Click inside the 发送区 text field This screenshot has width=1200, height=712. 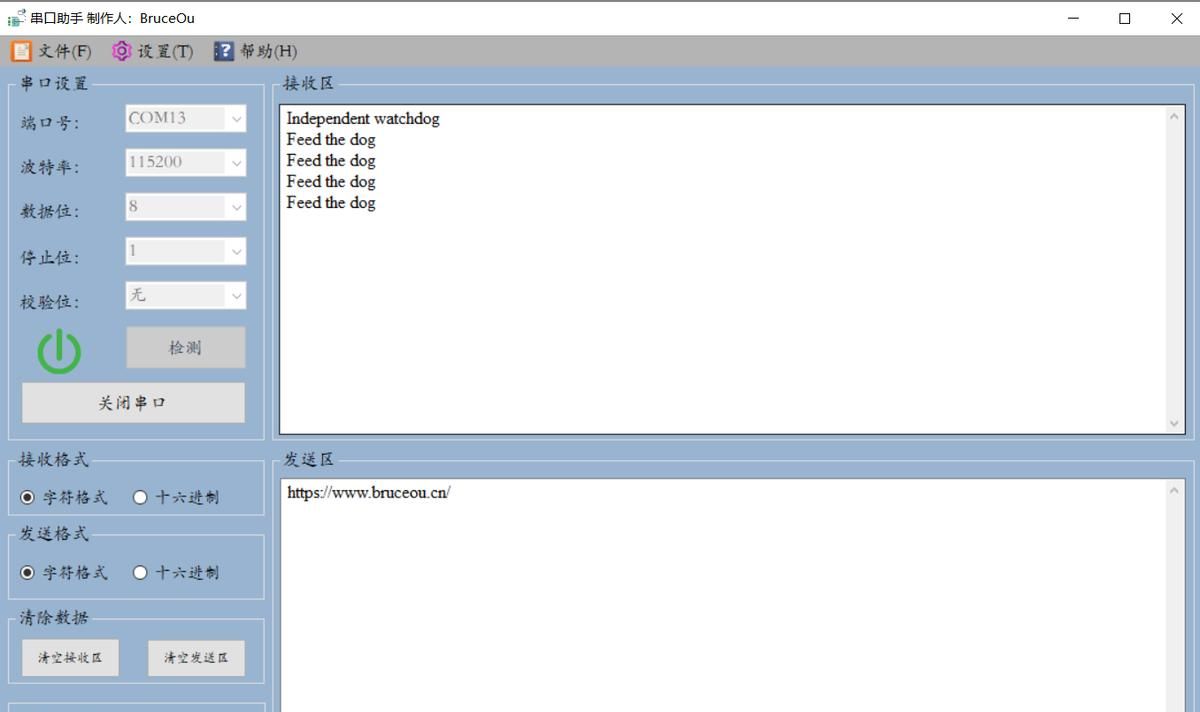720,600
